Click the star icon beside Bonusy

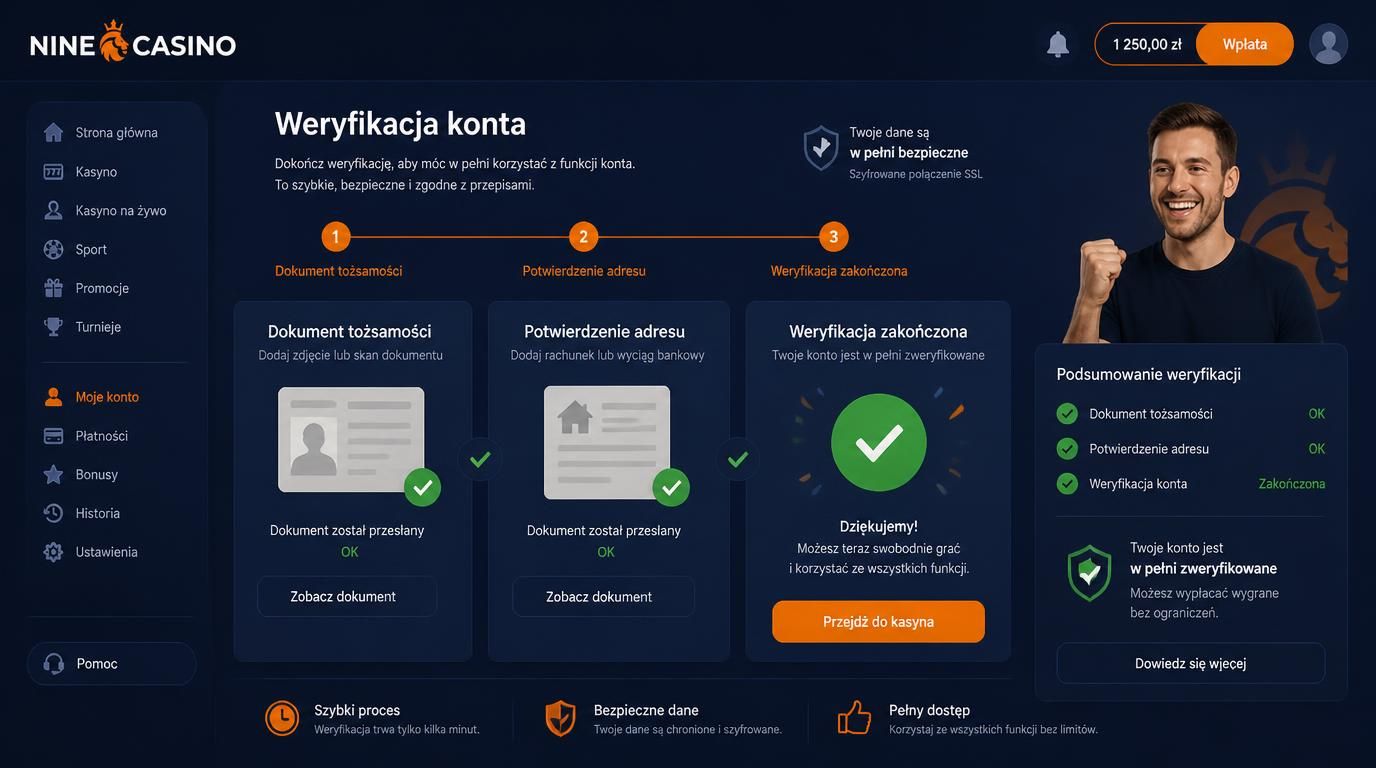[x=53, y=474]
